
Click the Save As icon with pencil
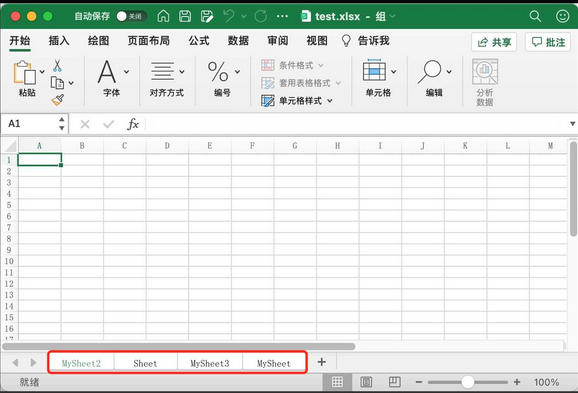pos(207,16)
